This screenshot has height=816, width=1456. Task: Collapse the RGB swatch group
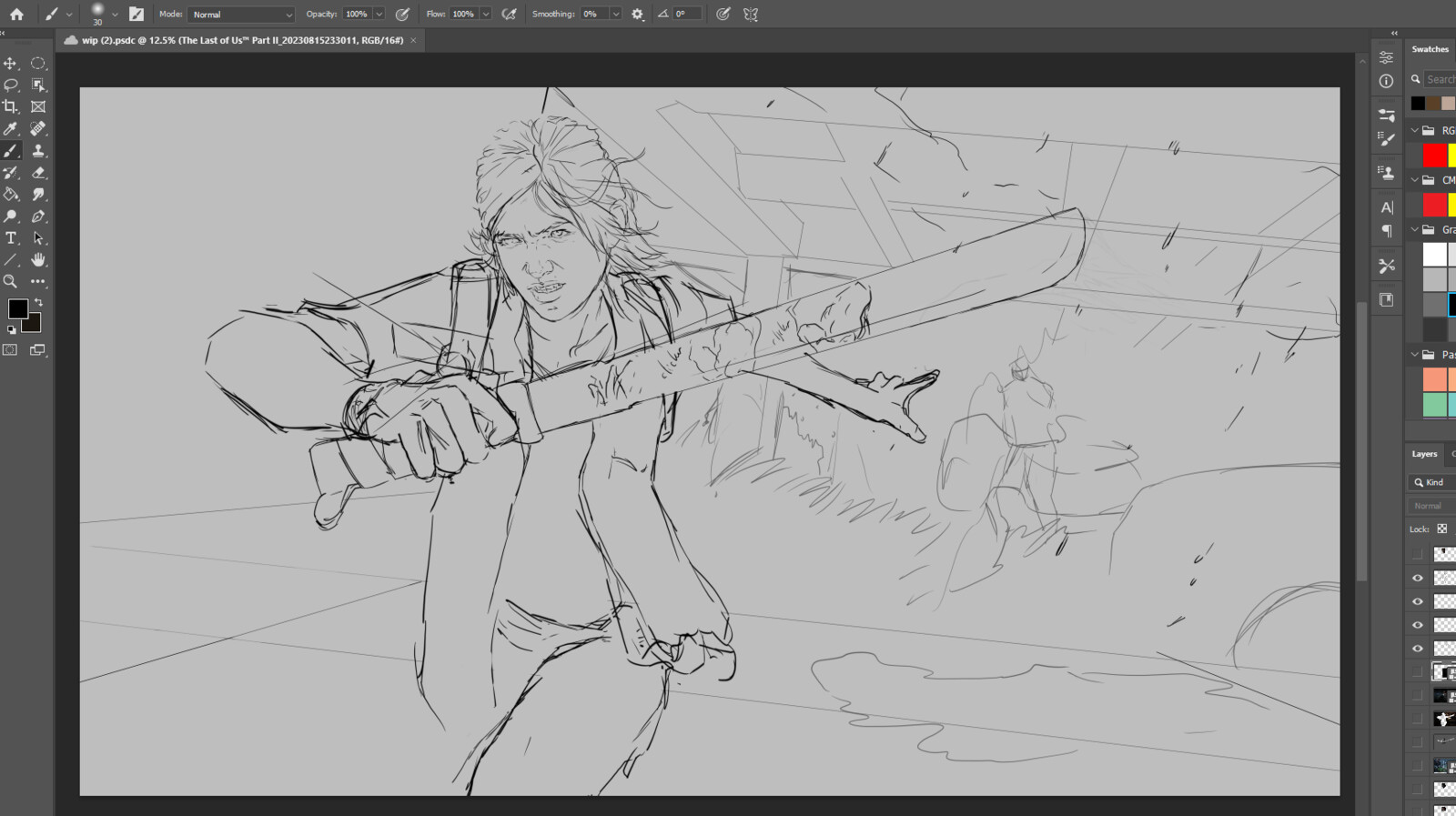click(1414, 131)
